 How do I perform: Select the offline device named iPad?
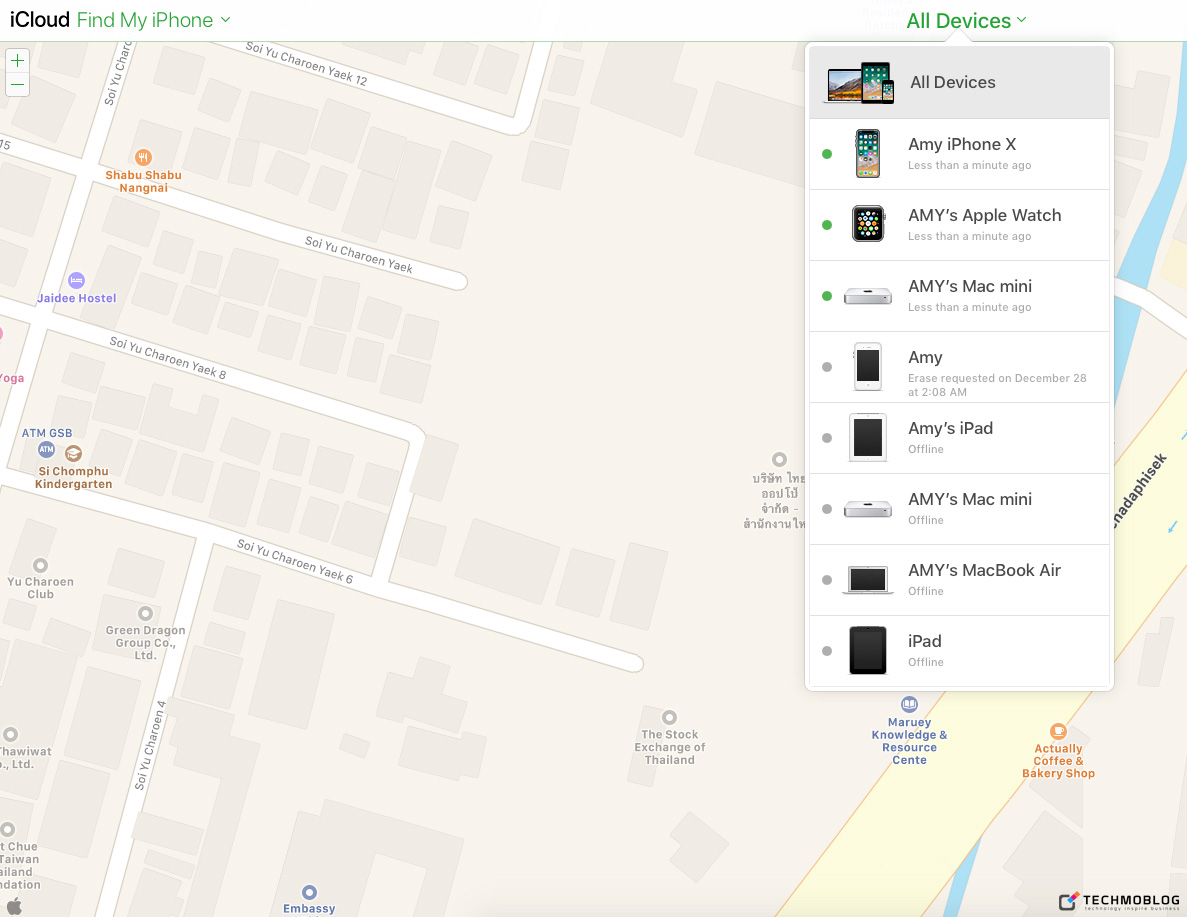(x=959, y=651)
